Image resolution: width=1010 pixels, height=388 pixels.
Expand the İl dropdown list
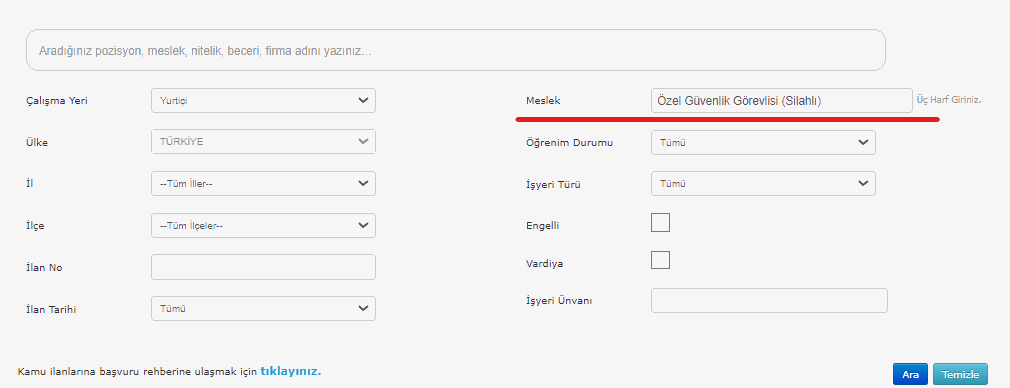coord(263,184)
